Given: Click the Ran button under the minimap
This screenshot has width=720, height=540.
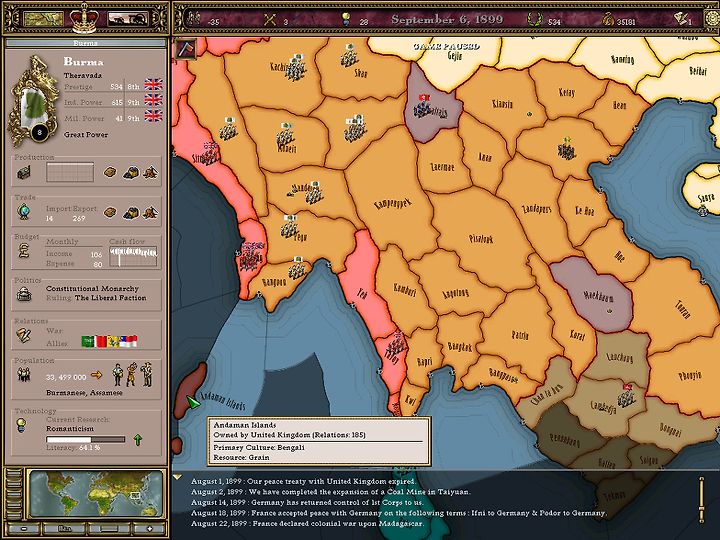Looking at the screenshot, I should click(65, 529).
